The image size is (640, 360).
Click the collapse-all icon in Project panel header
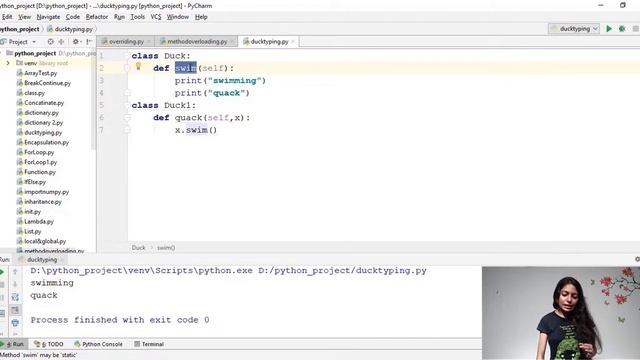pos(61,42)
